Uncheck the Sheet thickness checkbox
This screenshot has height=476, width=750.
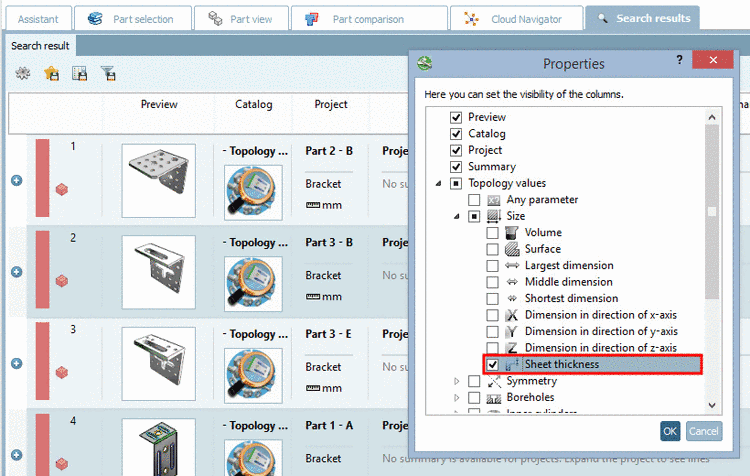[x=492, y=365]
